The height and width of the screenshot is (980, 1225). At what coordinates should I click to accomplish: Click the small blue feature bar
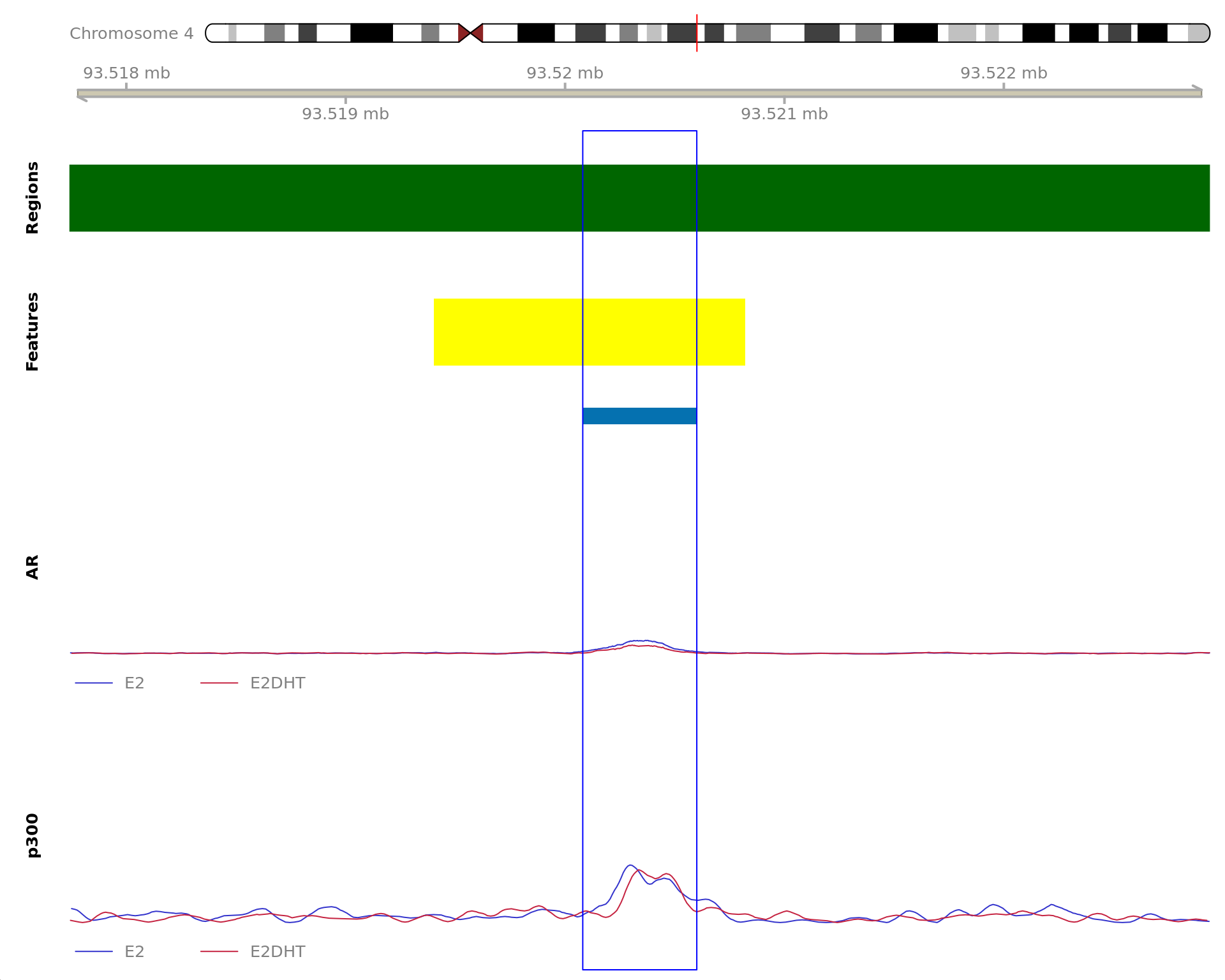click(x=639, y=416)
